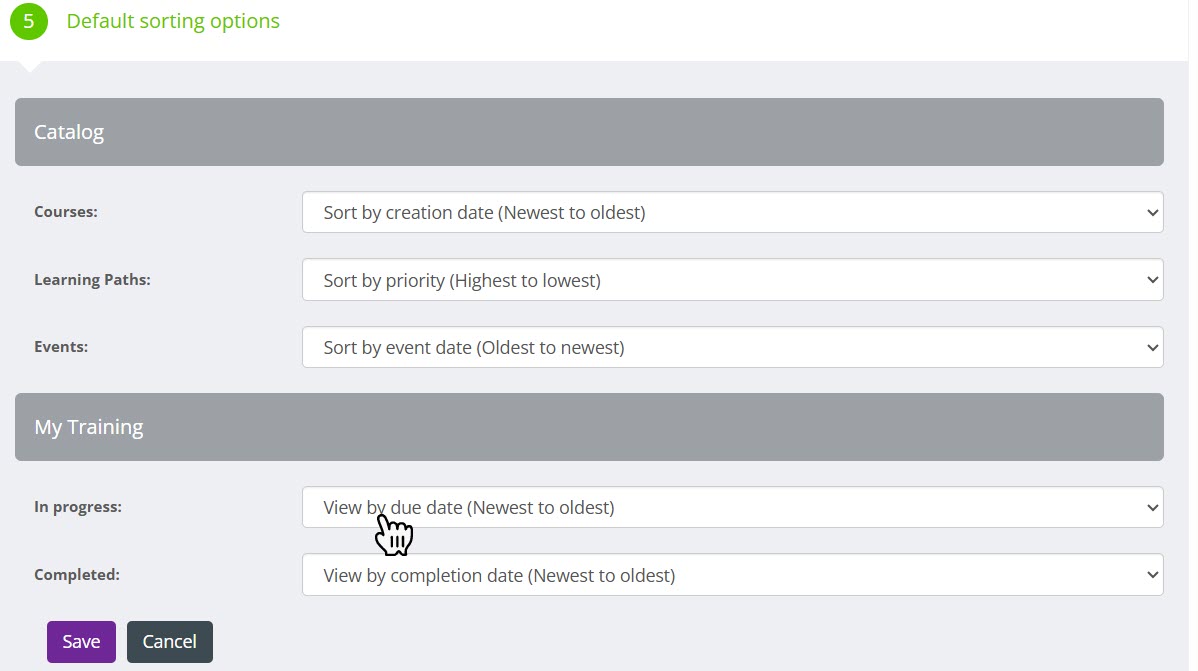1198x671 pixels.
Task: Click the Courses field label
Action: click(66, 212)
